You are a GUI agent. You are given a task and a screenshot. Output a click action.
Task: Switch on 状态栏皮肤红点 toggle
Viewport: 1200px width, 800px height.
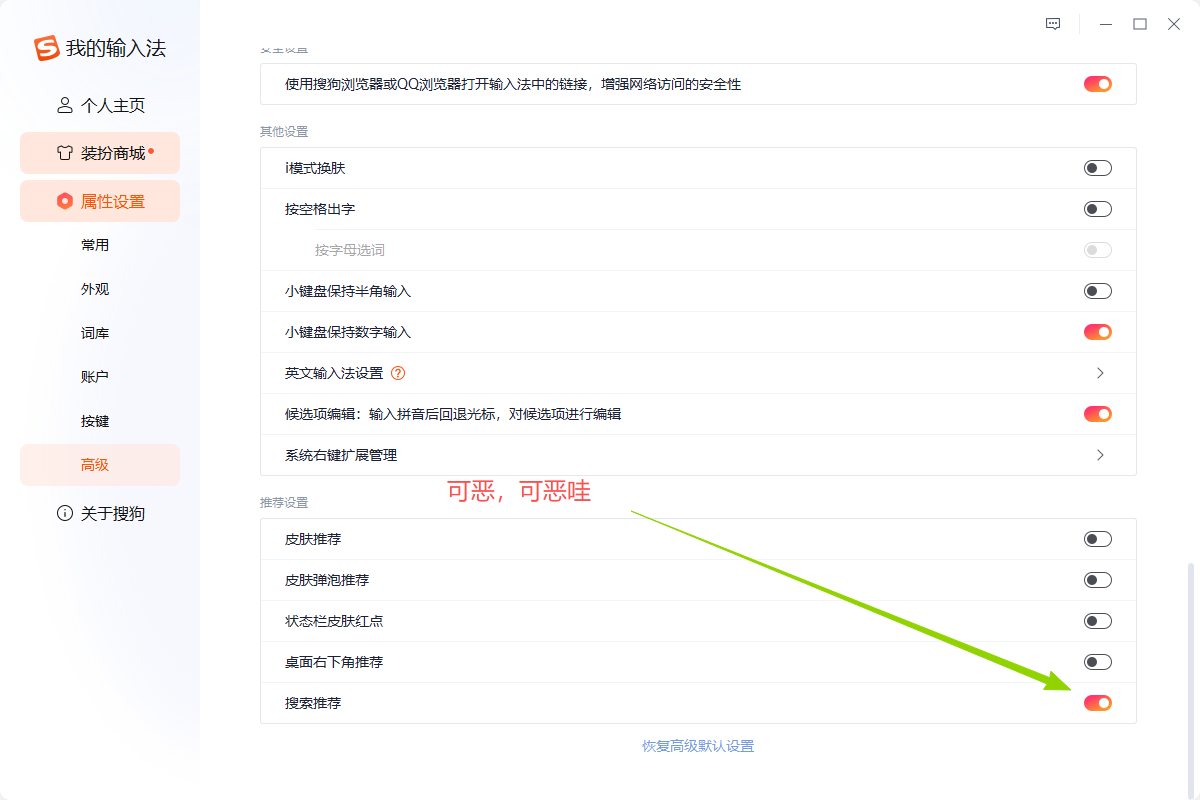tap(1098, 621)
